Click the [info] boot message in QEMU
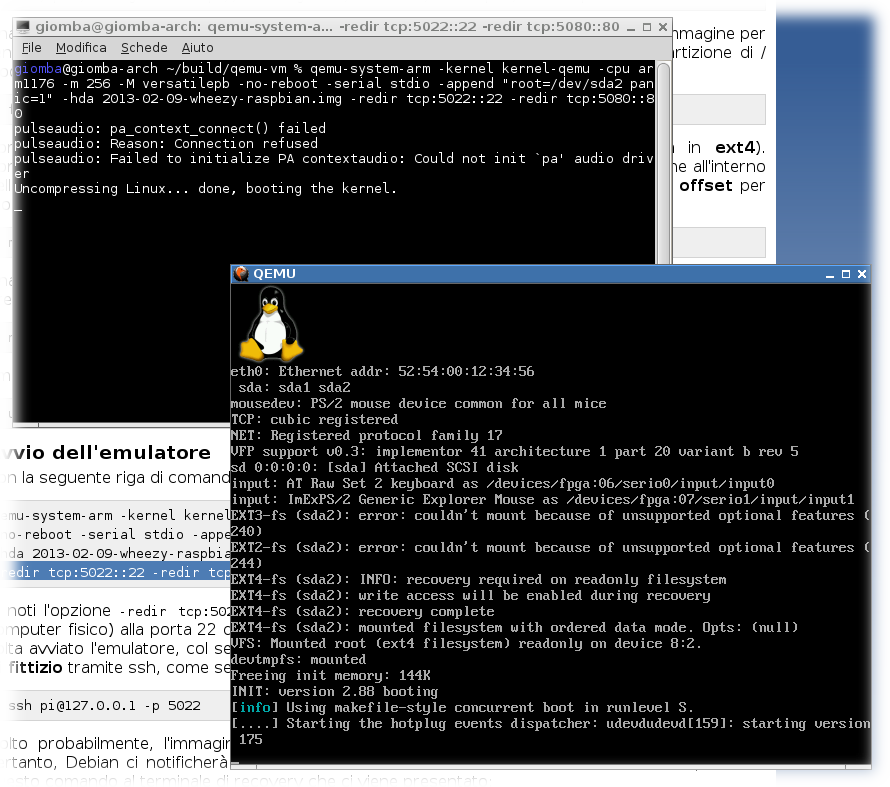The width and height of the screenshot is (890, 787). (x=249, y=707)
